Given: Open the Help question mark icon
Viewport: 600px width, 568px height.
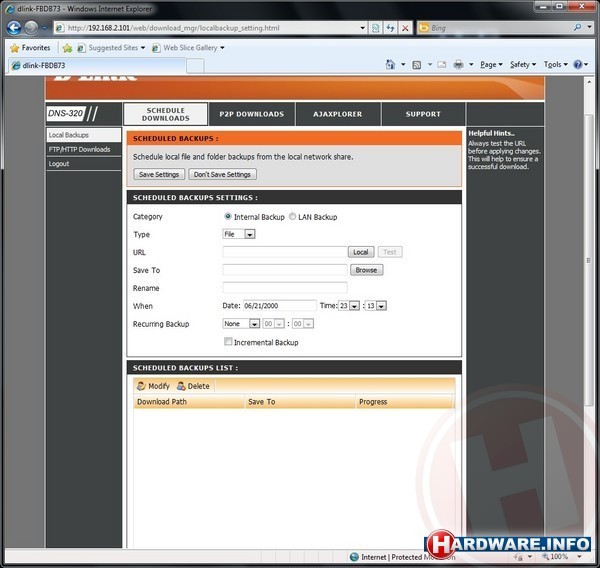Looking at the screenshot, I should pos(577,64).
